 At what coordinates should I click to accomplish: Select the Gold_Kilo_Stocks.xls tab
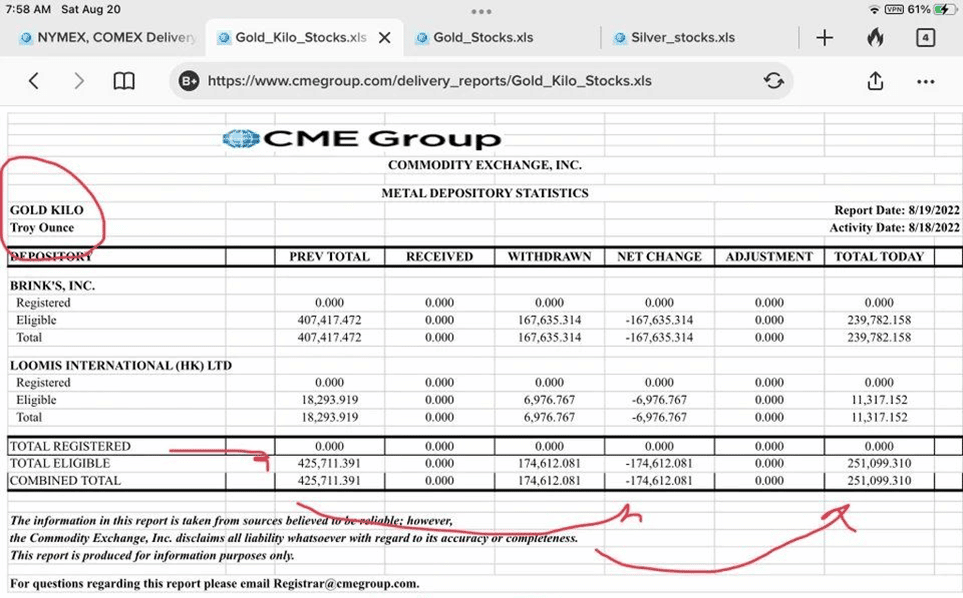pyautogui.click(x=301, y=37)
